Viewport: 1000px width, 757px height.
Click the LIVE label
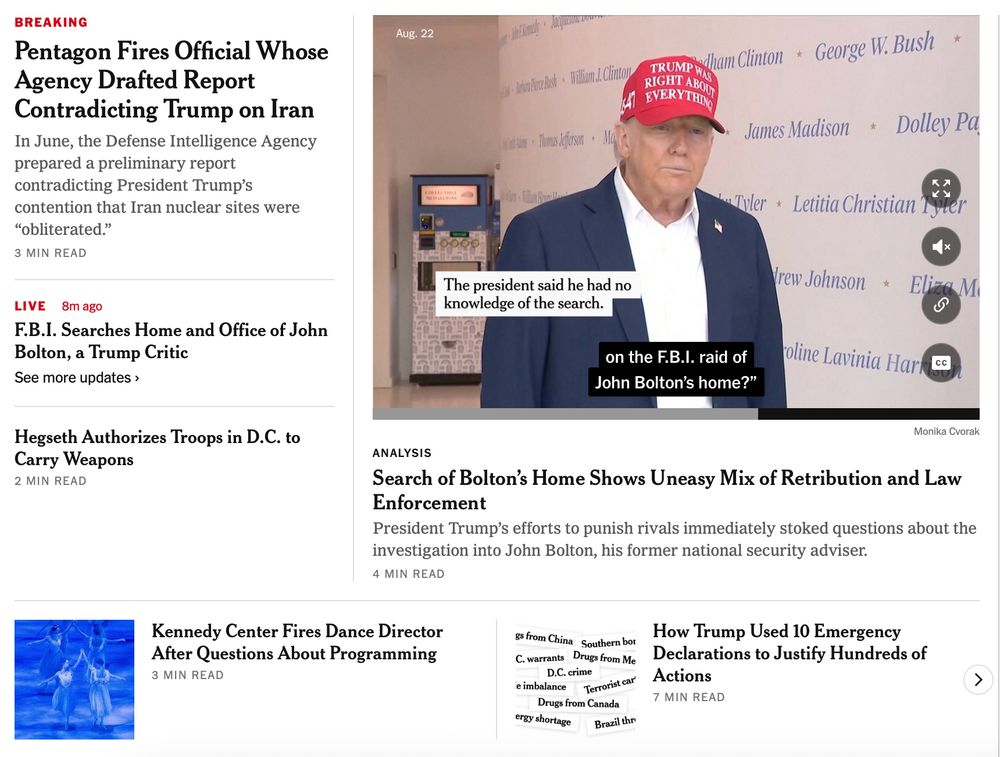tap(30, 306)
